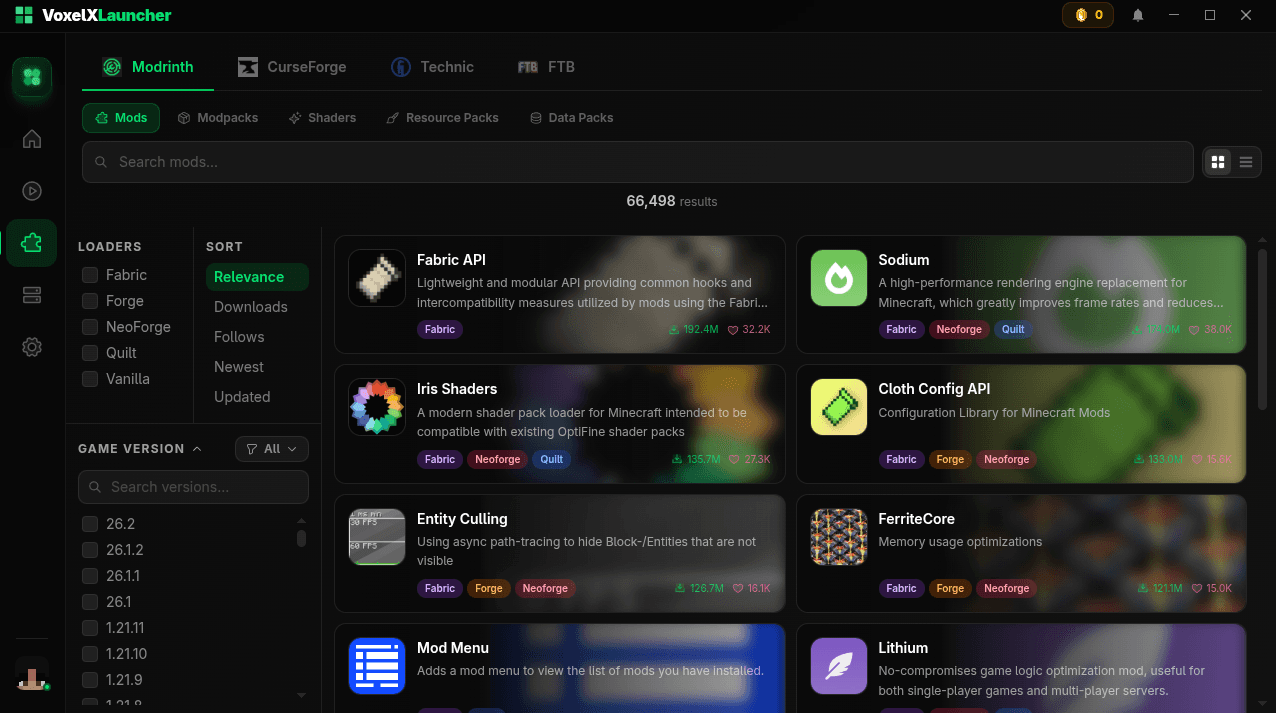This screenshot has height=713, width=1276.
Task: Click the Lithium feather icon
Action: [839, 666]
